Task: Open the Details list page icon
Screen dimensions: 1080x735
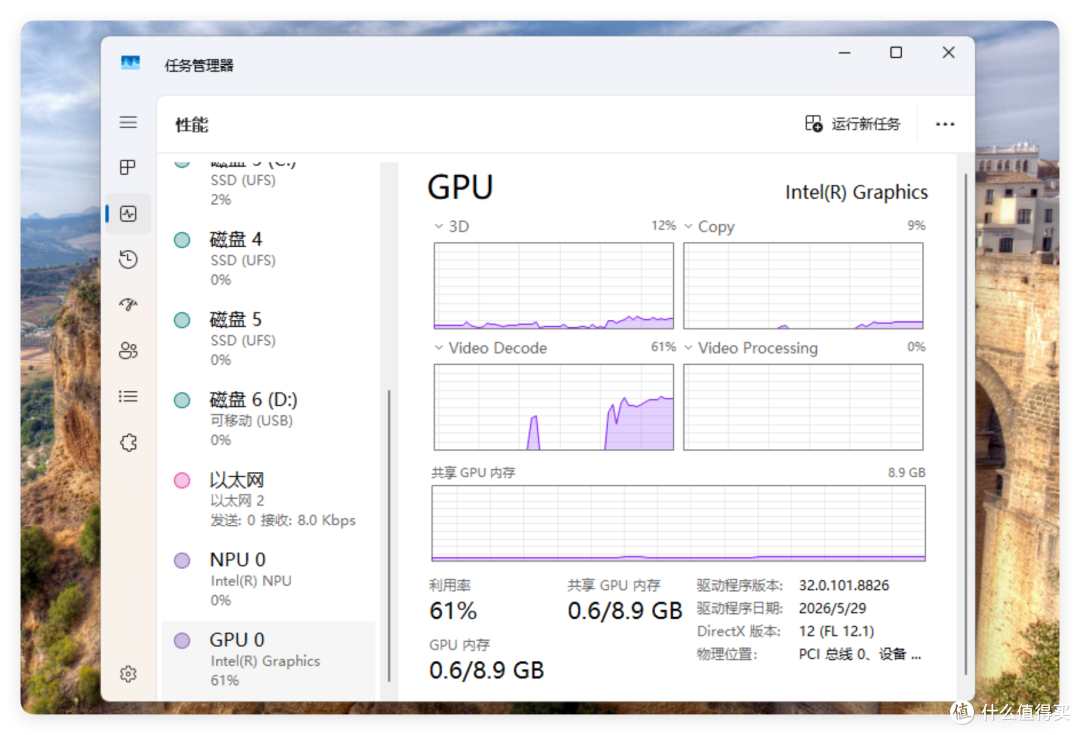Action: tap(128, 397)
